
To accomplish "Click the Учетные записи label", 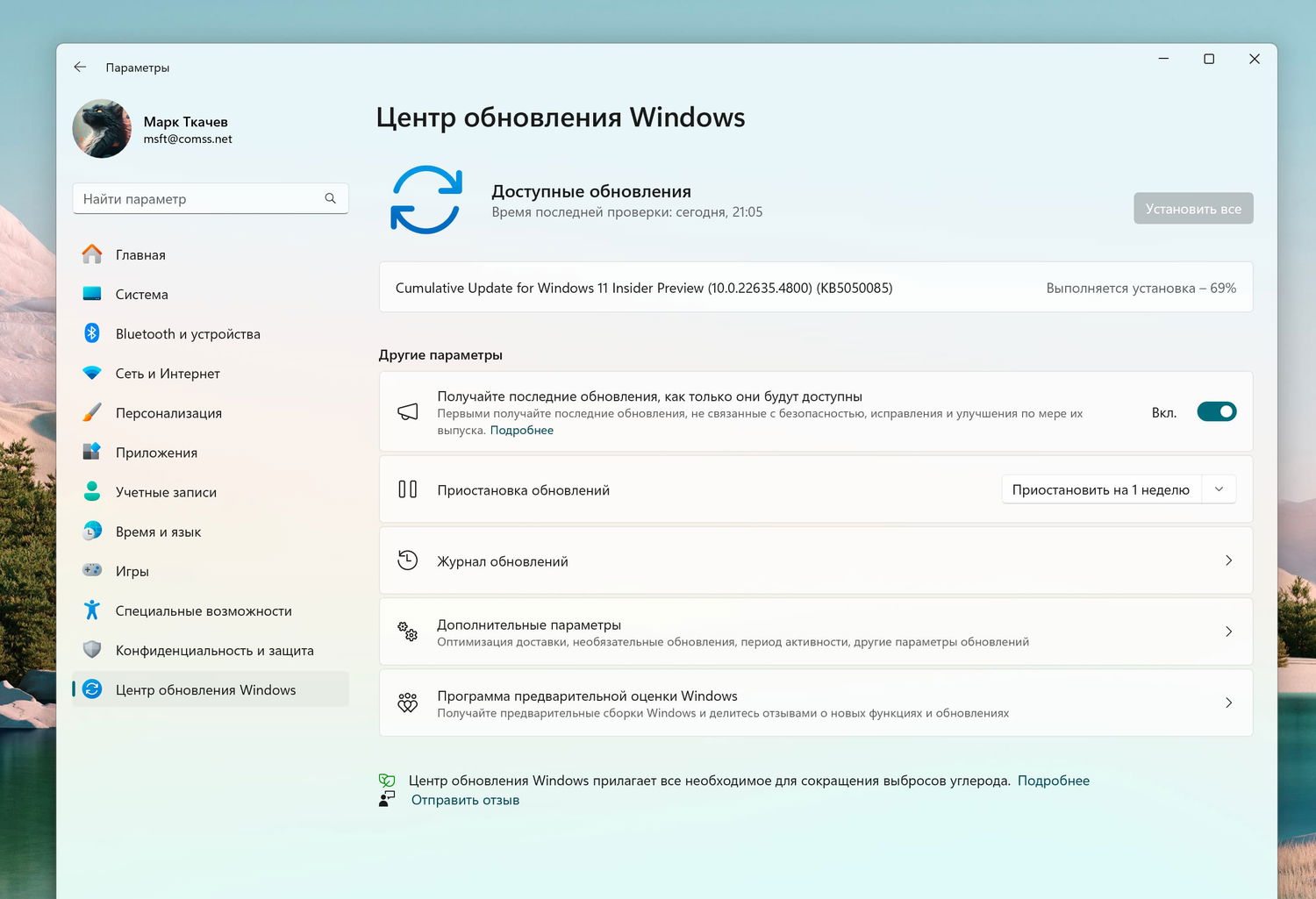I will pyautogui.click(x=166, y=492).
